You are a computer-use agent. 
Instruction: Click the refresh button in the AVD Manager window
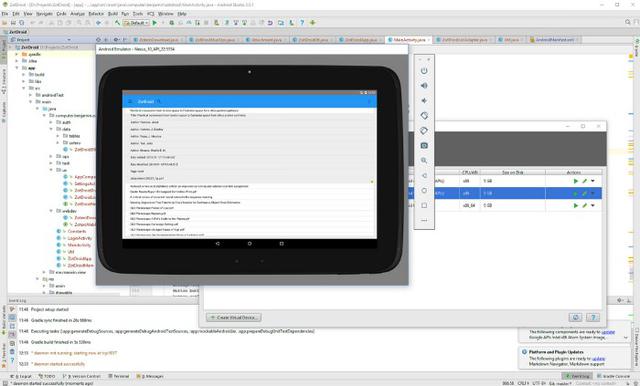tap(576, 317)
